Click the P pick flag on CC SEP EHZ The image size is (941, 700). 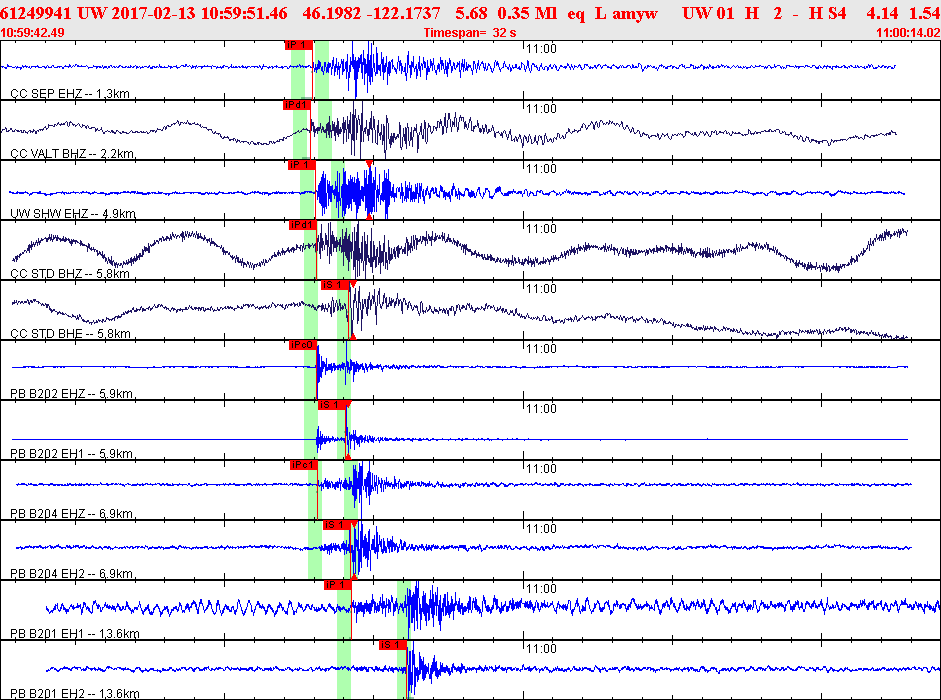click(x=298, y=45)
